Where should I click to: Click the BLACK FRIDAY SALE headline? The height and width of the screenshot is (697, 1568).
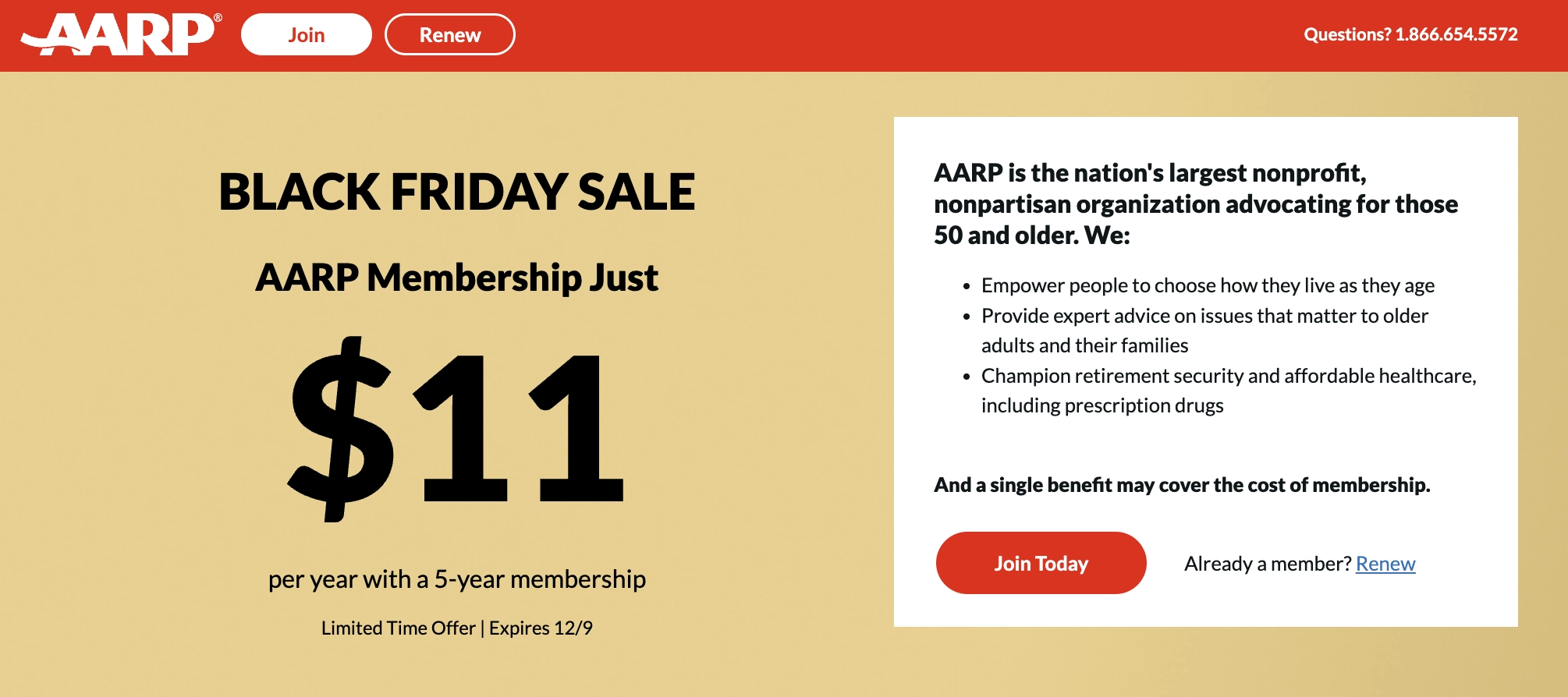[x=456, y=192]
